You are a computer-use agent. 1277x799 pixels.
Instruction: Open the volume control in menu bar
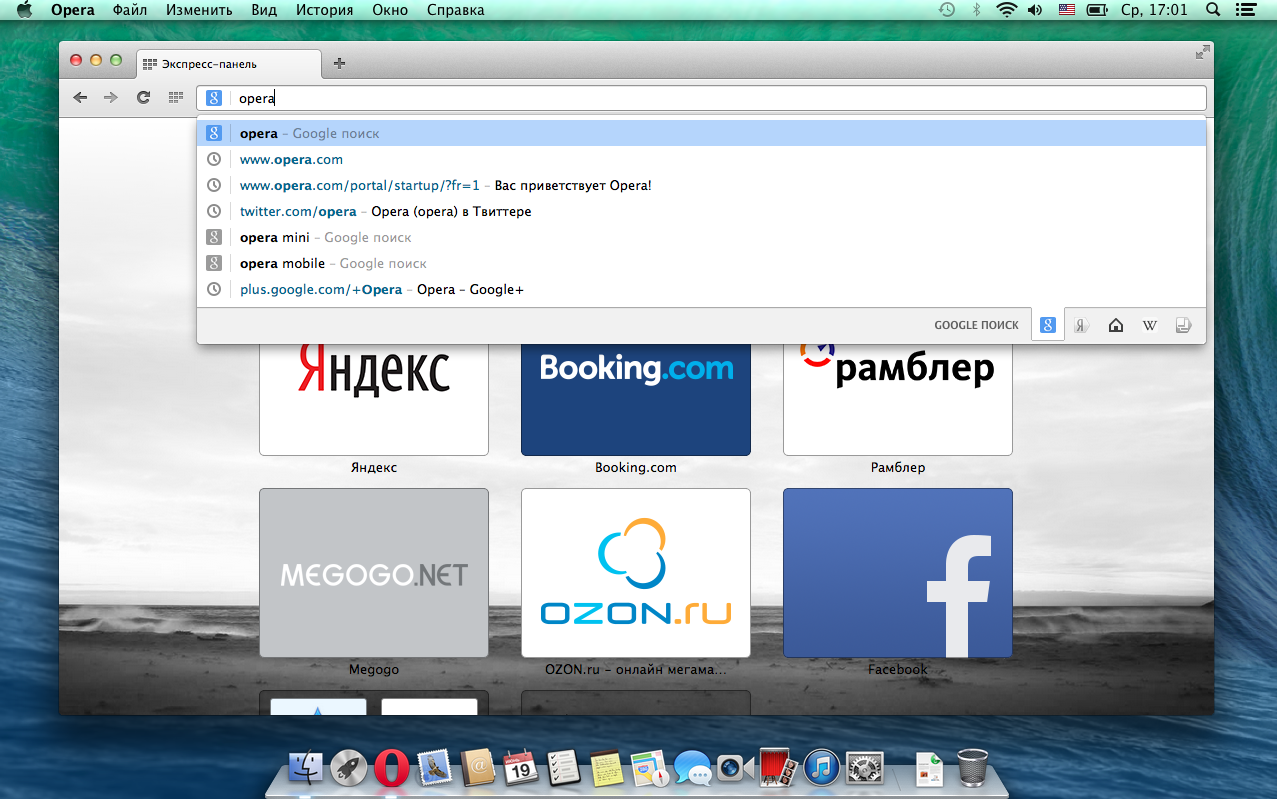(1035, 10)
